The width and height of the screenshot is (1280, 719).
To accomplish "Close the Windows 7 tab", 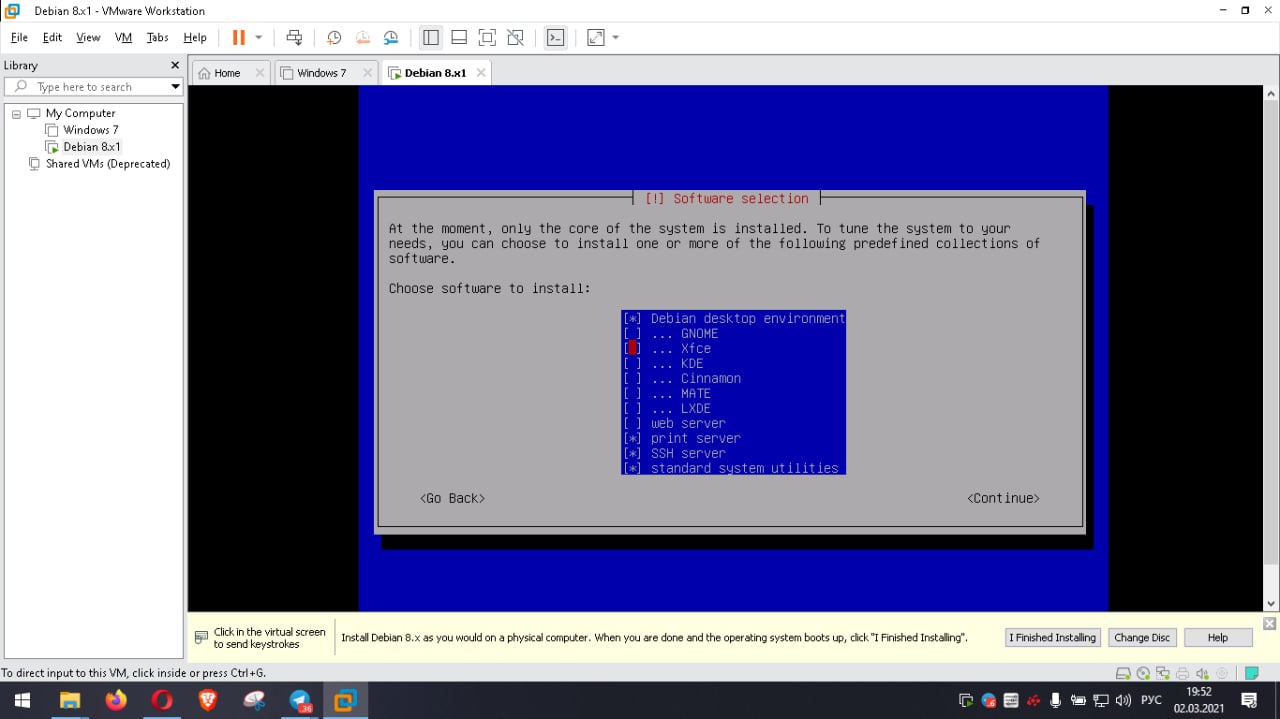I will pyautogui.click(x=367, y=73).
